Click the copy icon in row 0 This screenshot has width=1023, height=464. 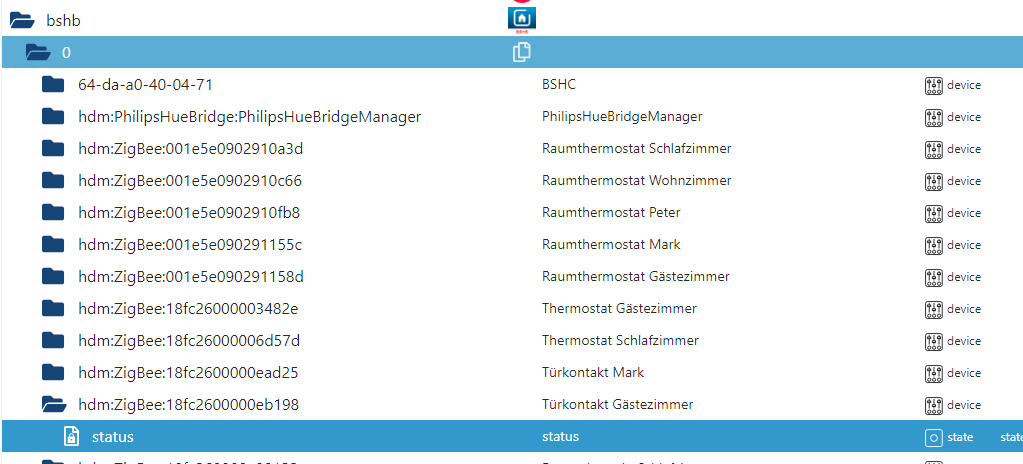(x=521, y=53)
